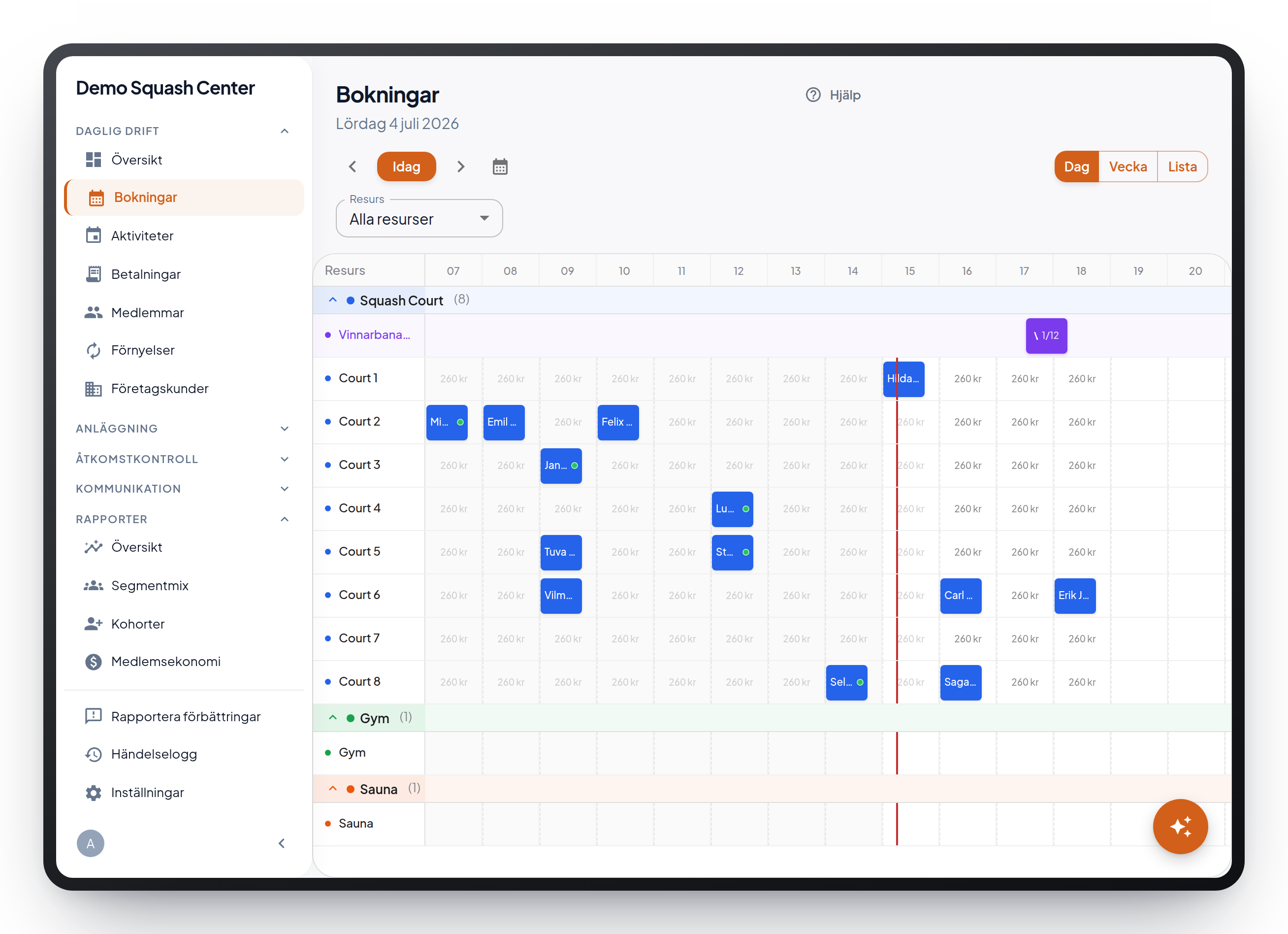Switch to Dag view
The image size is (1288, 934).
pos(1076,167)
